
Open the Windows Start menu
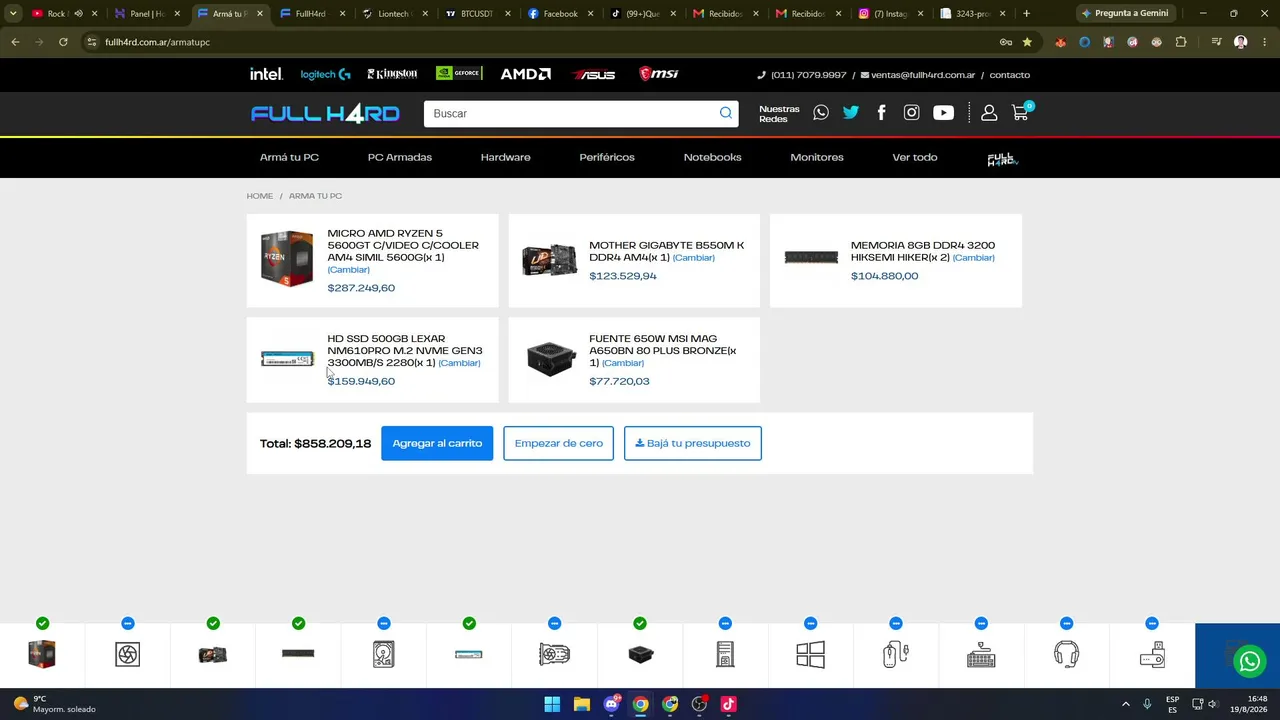(x=552, y=704)
